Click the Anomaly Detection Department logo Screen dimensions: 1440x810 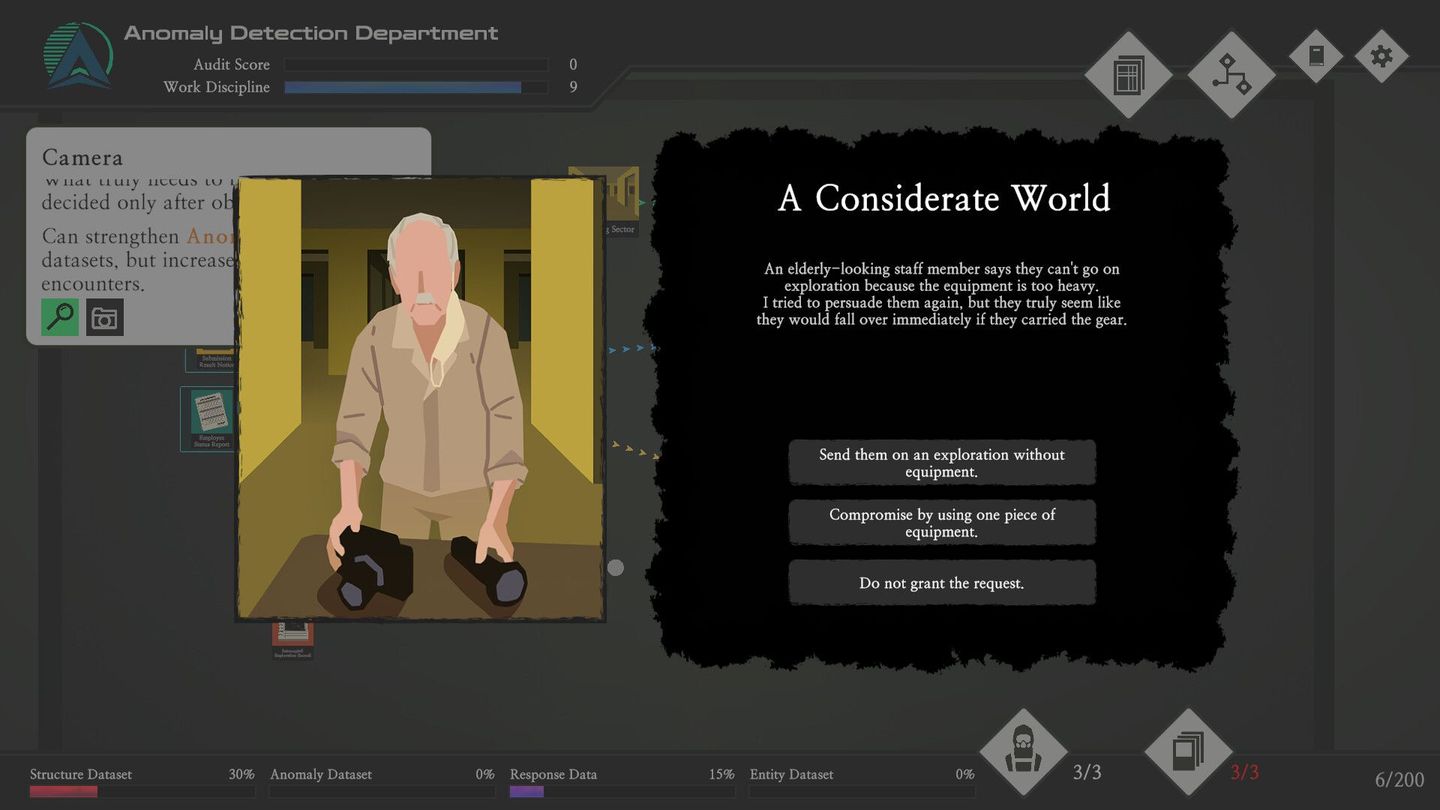point(78,56)
